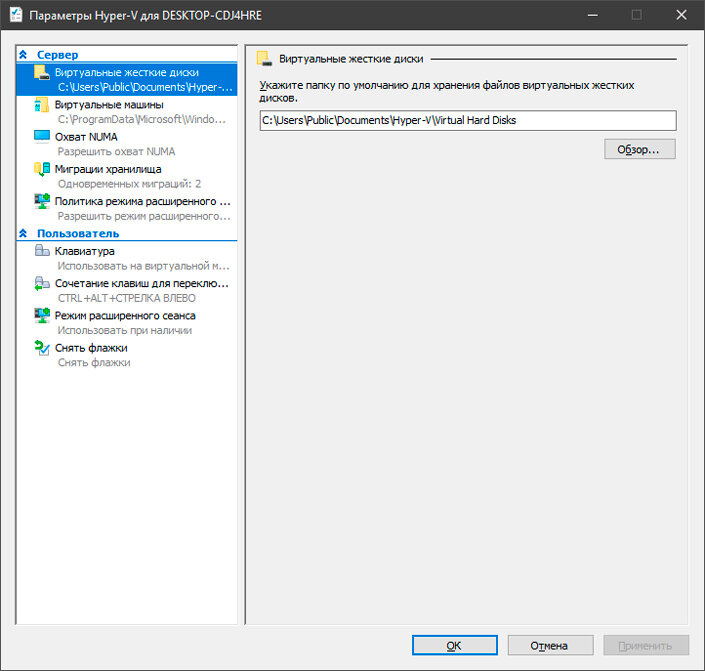Click the Миграции хранилища icon
Screen dimensions: 705x671
coord(42,169)
